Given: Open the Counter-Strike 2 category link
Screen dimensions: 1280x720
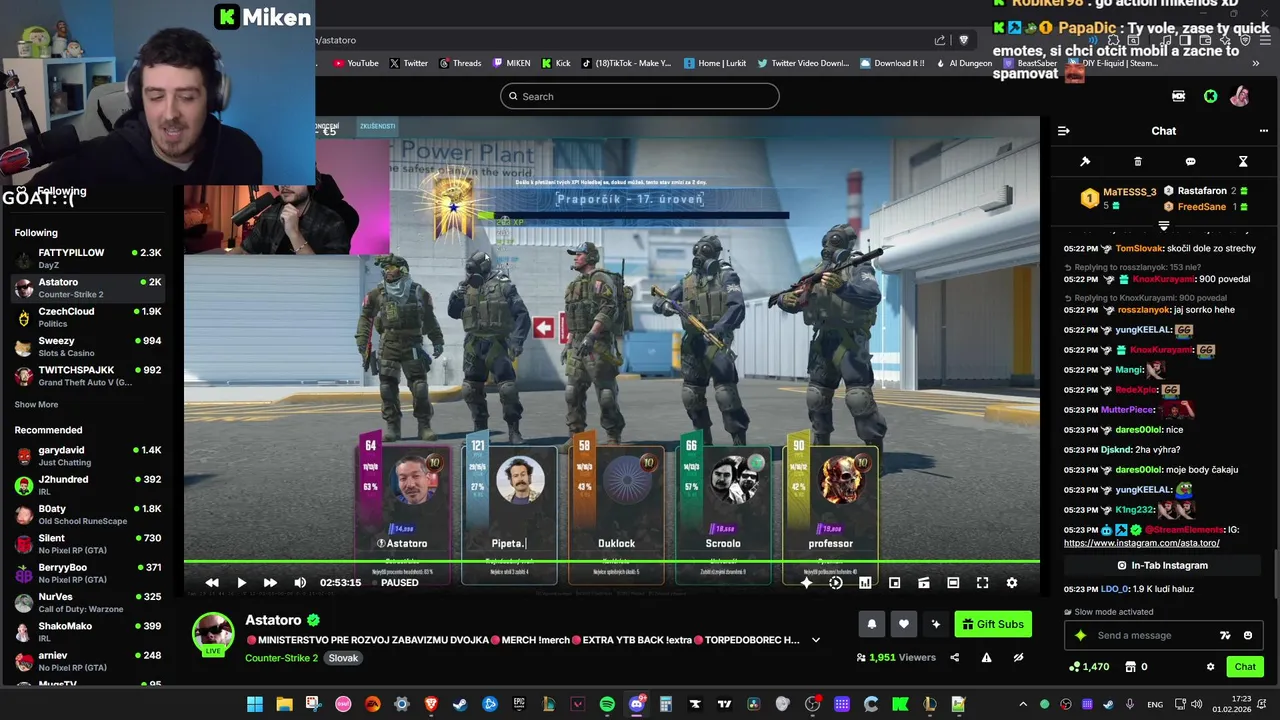Looking at the screenshot, I should point(281,658).
